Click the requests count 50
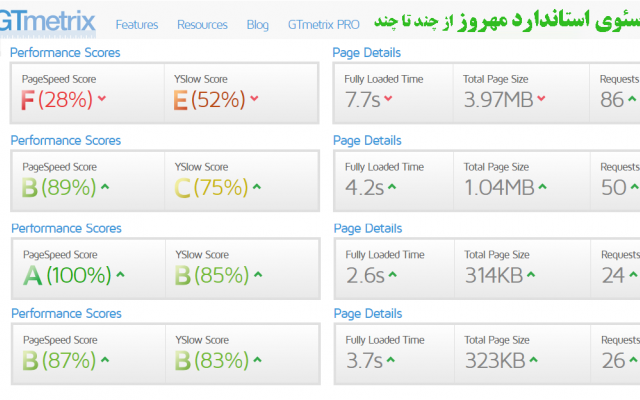The image size is (640, 400). [x=613, y=188]
